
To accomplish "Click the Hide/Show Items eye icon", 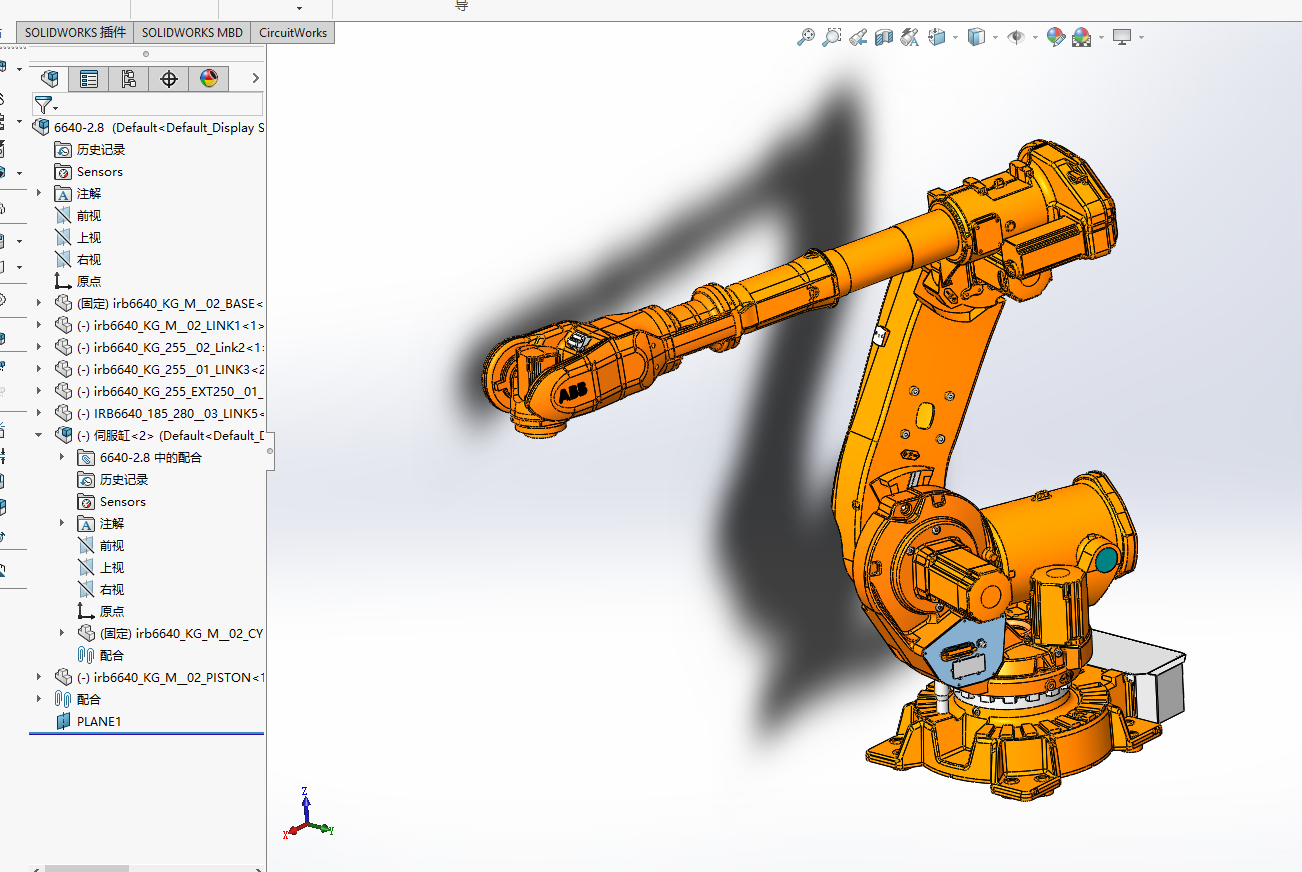I will pos(1017,37).
